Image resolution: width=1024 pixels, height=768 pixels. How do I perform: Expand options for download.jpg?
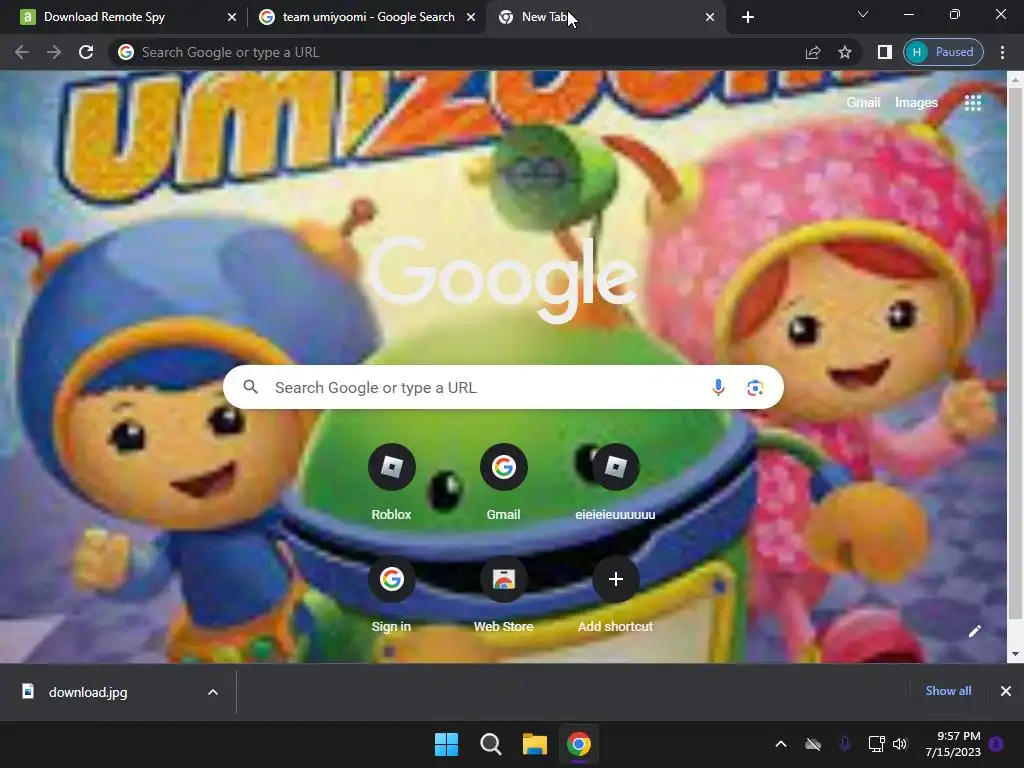coord(213,692)
